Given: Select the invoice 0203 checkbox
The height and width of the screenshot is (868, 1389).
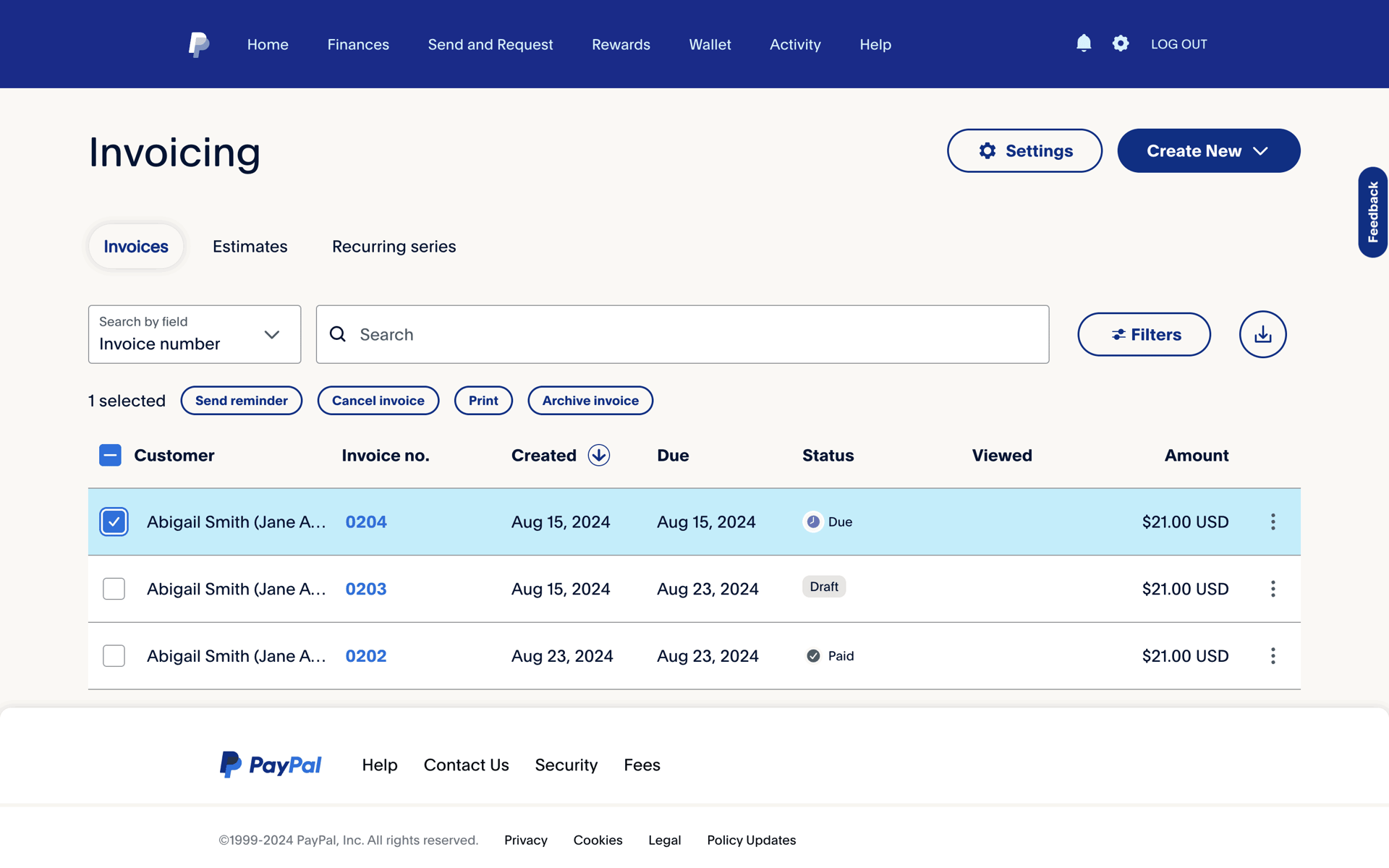Looking at the screenshot, I should 114,589.
